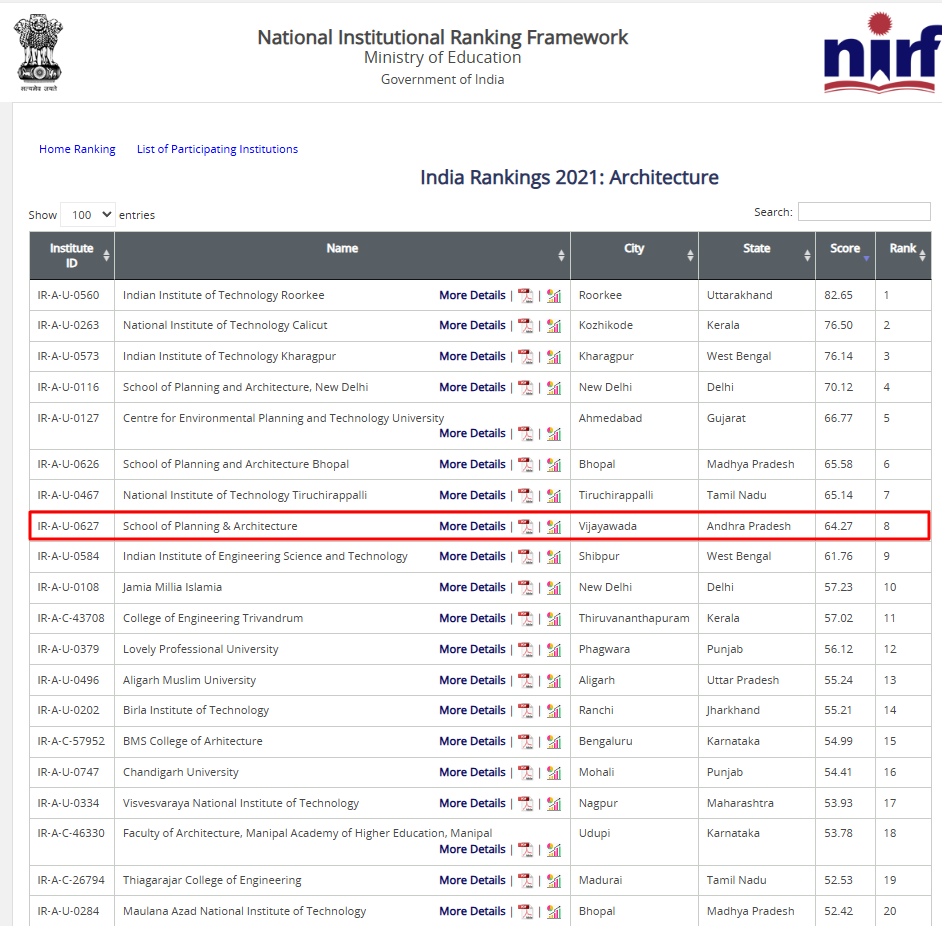Viewport: 942px width, 926px height.
Task: Select institute ID IR-A-U-0560
Action: tap(68, 295)
